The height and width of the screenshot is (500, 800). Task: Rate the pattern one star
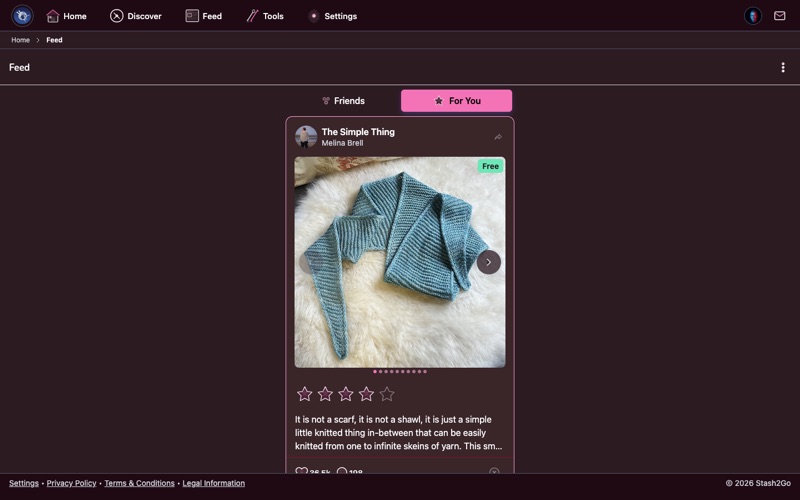[x=305, y=394]
